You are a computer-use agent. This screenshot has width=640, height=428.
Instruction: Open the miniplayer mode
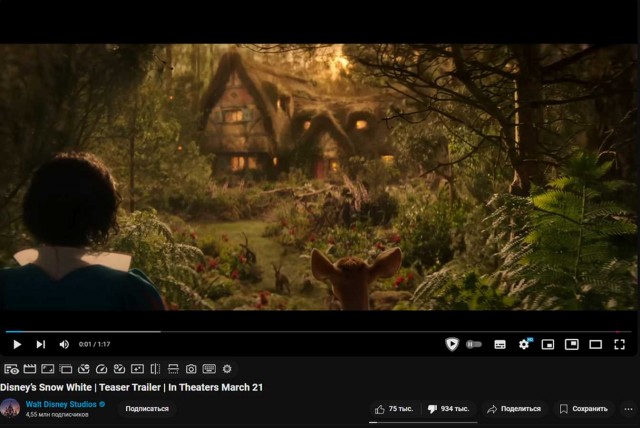(548, 344)
